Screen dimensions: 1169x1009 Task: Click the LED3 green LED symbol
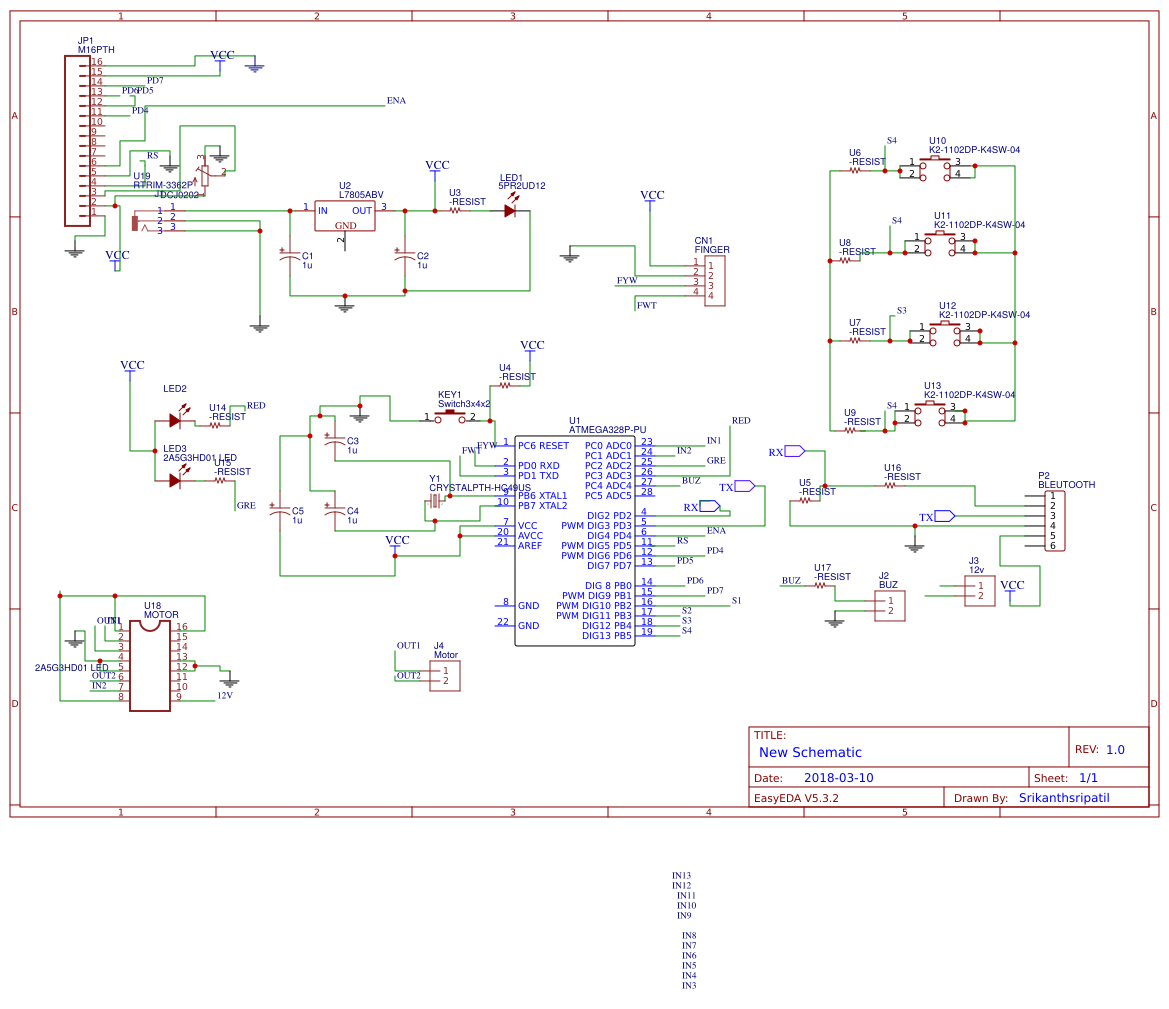(x=176, y=480)
